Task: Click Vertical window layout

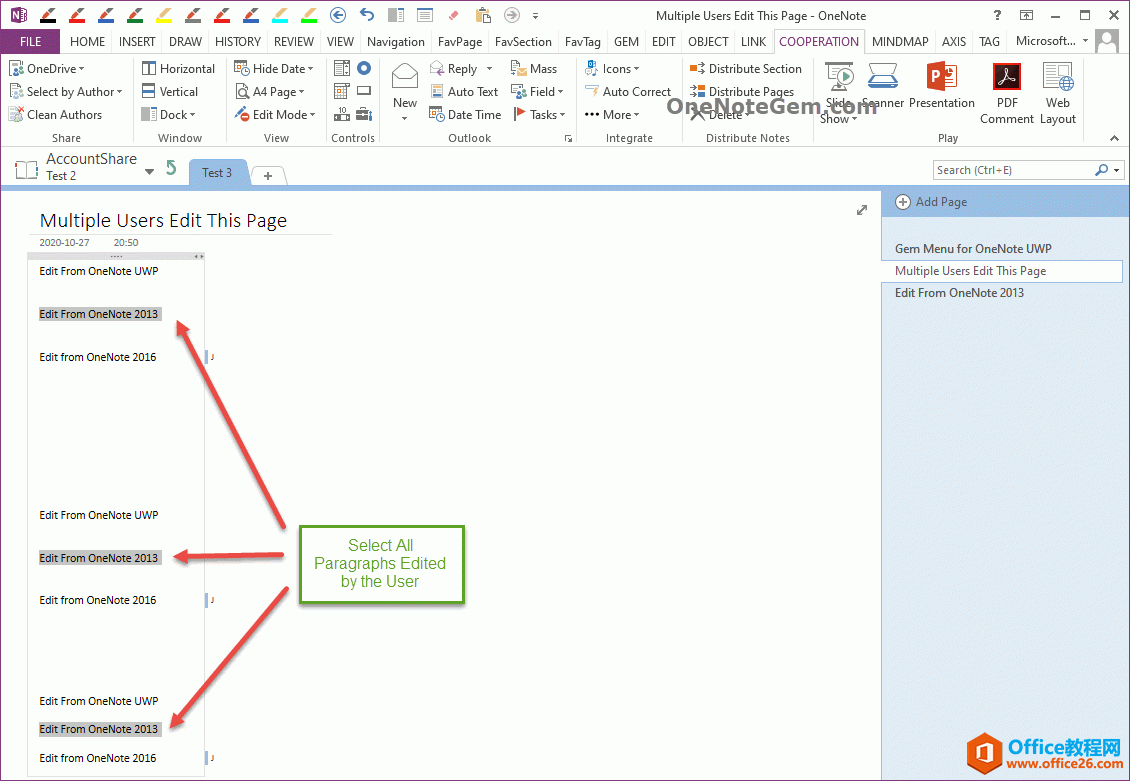Action: [x=170, y=92]
